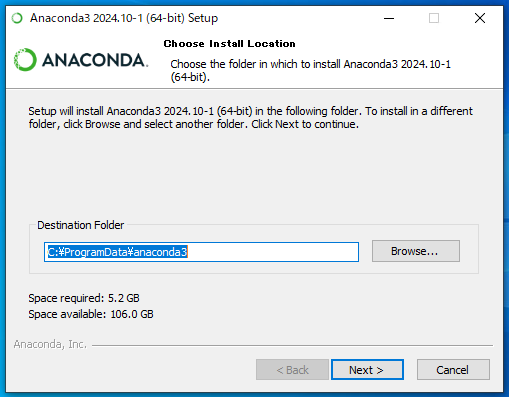Click the disabled Back button

click(x=292, y=370)
